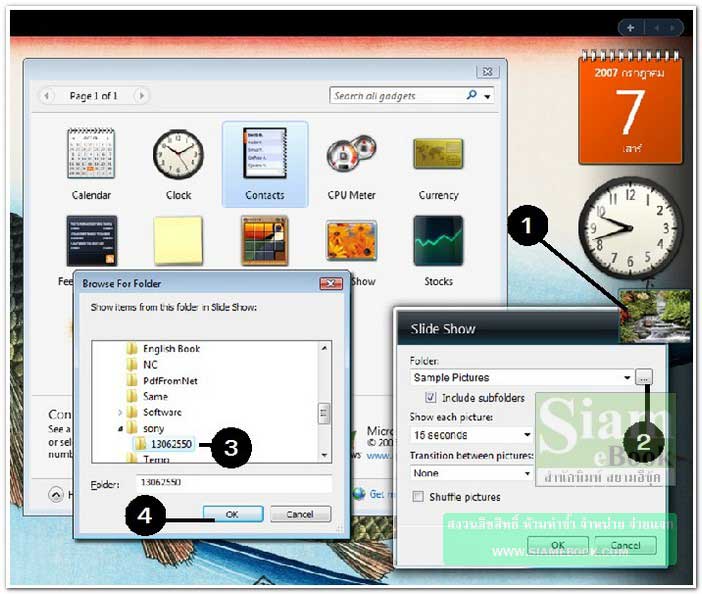Go to next gadget page

[x=141, y=95]
